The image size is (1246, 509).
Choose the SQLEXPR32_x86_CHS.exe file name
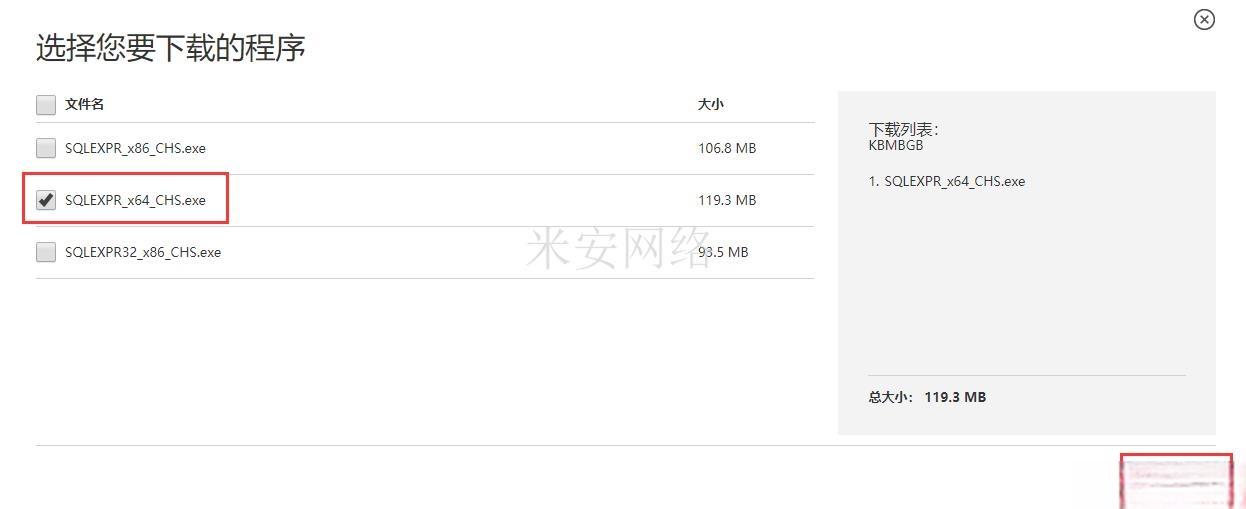pyautogui.click(x=143, y=252)
